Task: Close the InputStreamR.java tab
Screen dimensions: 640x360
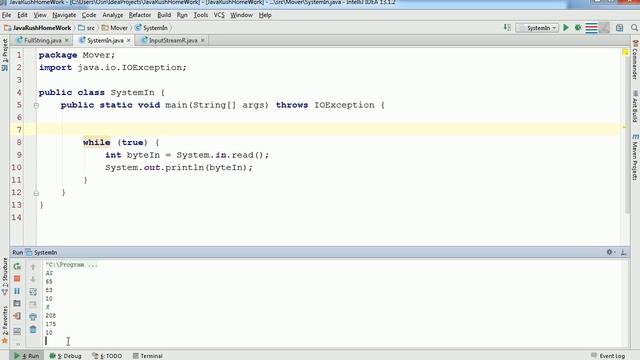Action: pyautogui.click(x=202, y=40)
